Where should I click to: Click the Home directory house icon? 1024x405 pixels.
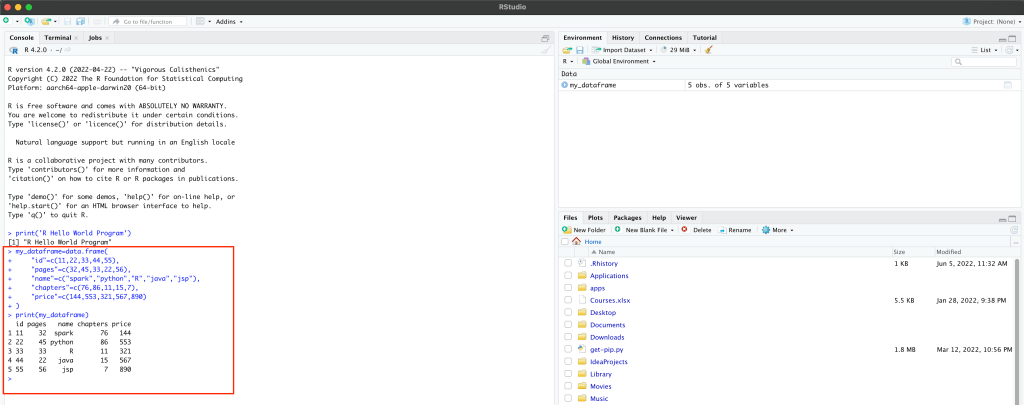pyautogui.click(x=576, y=241)
